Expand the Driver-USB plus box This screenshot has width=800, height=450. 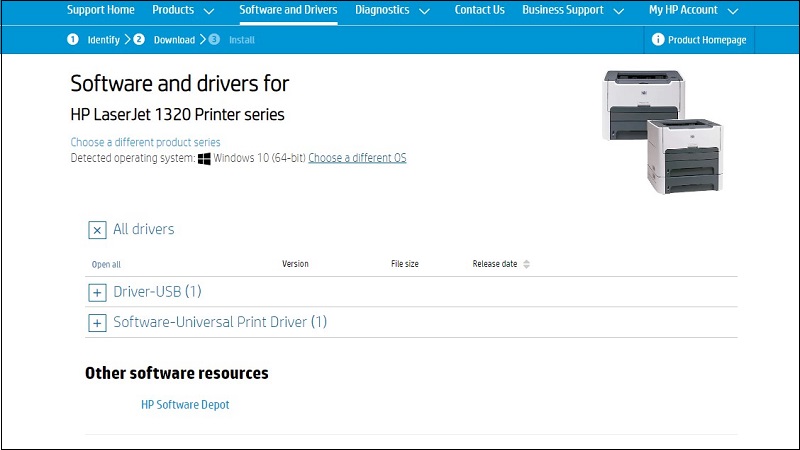pos(97,293)
